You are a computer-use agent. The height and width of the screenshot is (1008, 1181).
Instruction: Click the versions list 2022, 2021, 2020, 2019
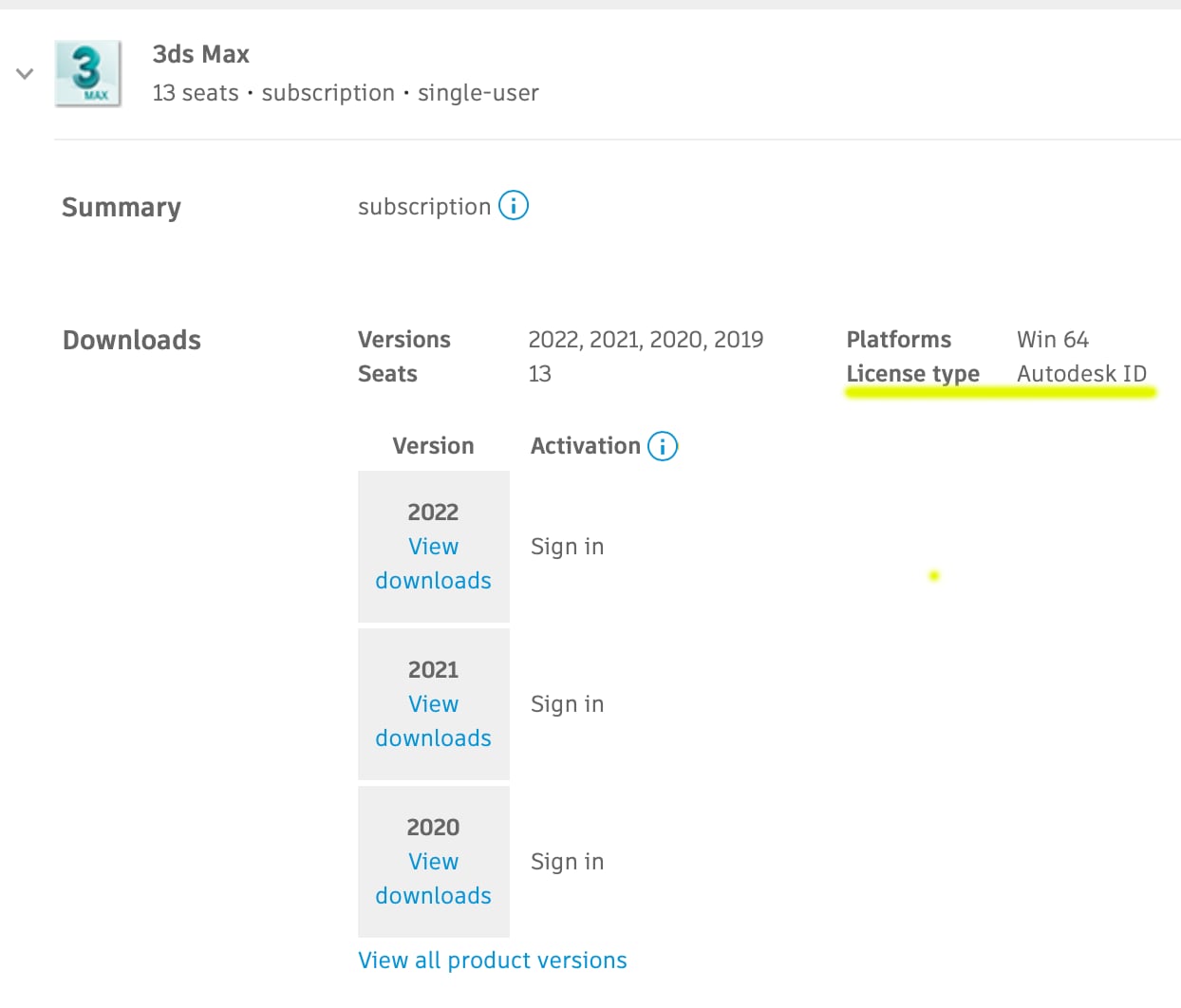[646, 340]
